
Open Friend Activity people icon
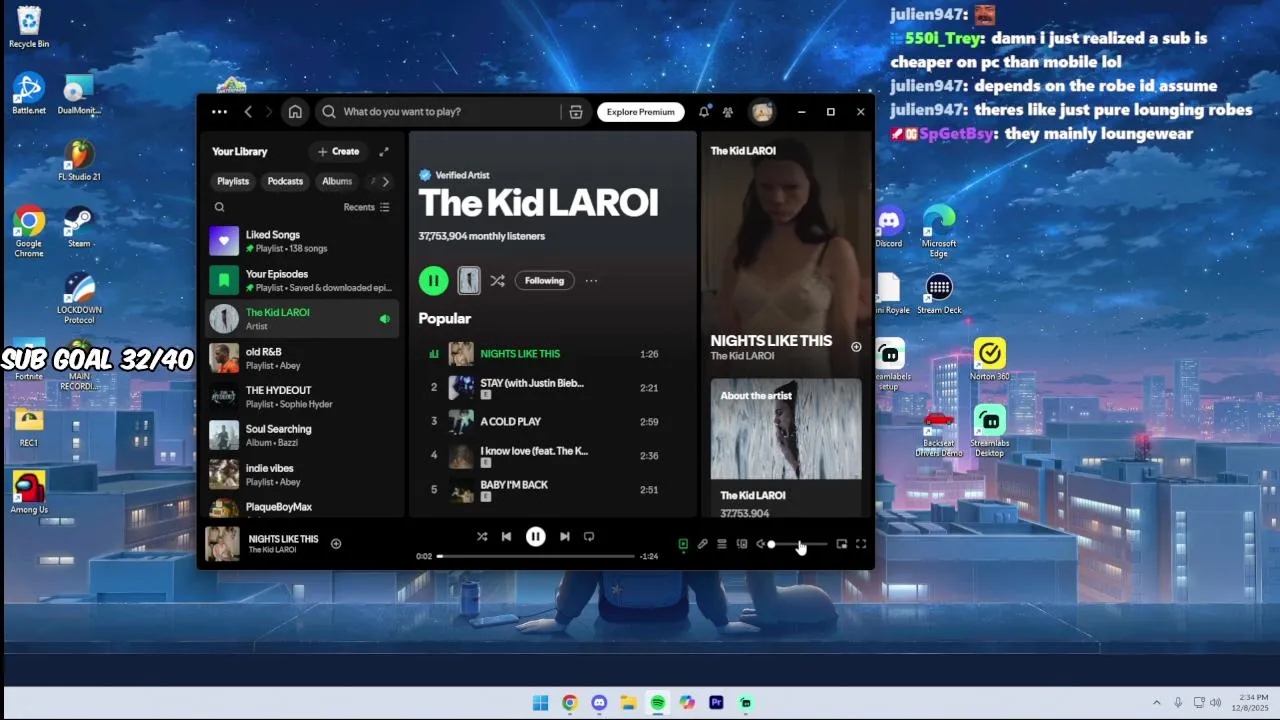(728, 112)
